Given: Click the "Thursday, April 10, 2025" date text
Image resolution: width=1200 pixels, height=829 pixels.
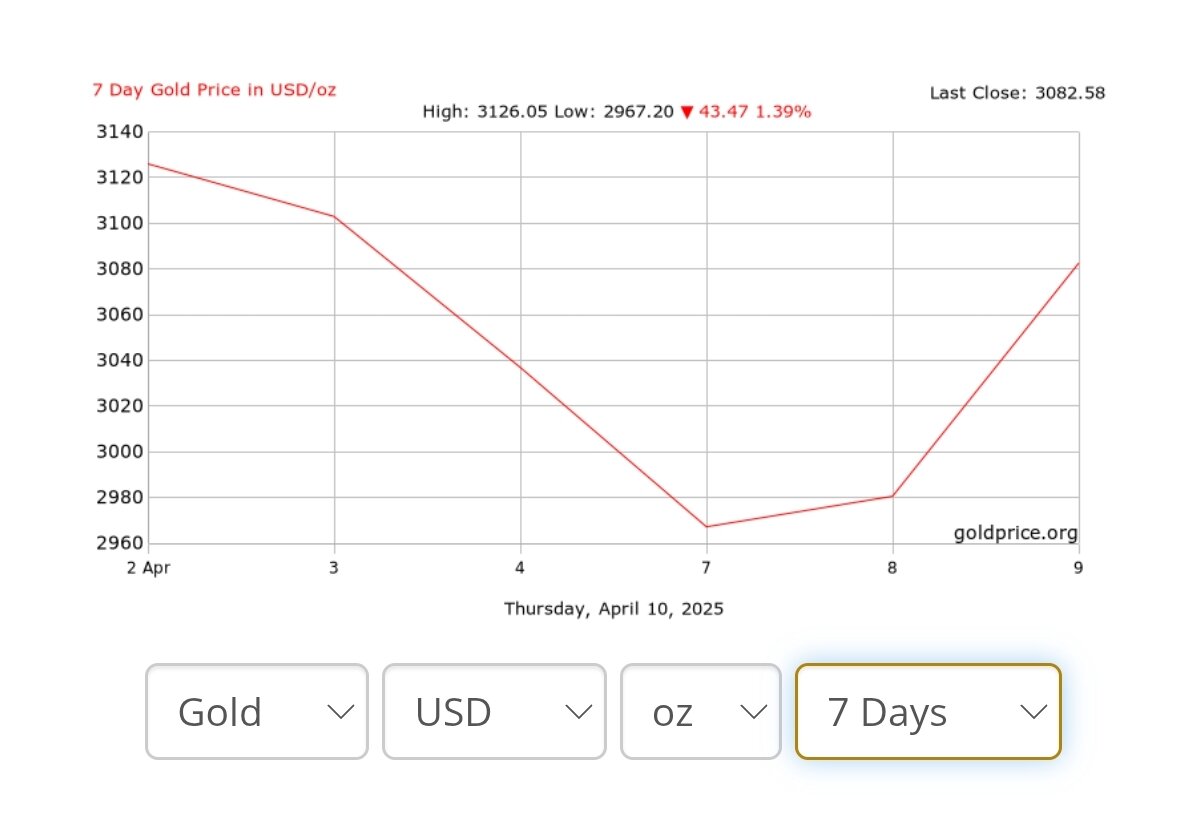Looking at the screenshot, I should 613,608.
